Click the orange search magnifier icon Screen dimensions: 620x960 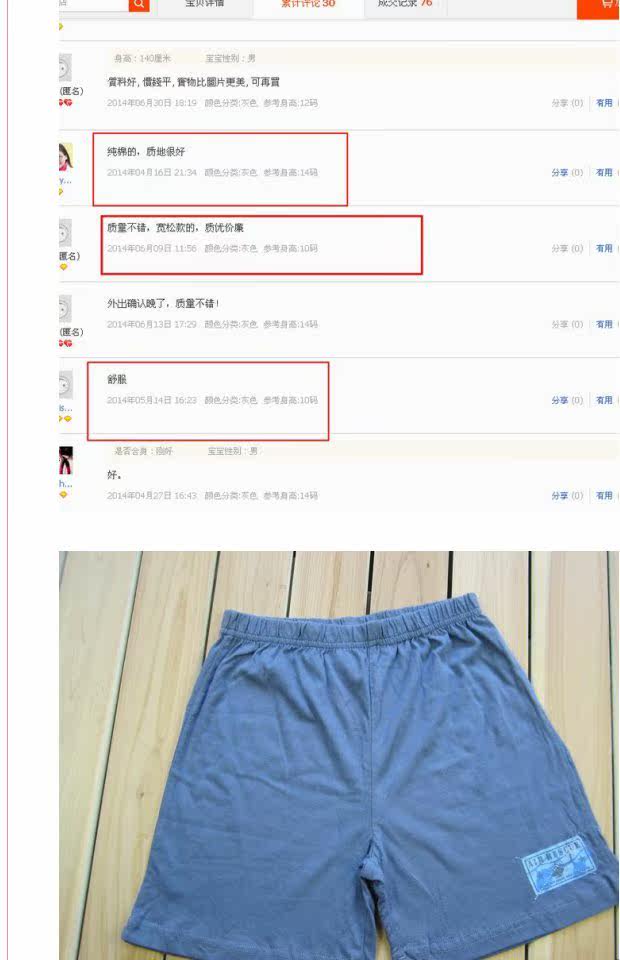tap(139, 5)
